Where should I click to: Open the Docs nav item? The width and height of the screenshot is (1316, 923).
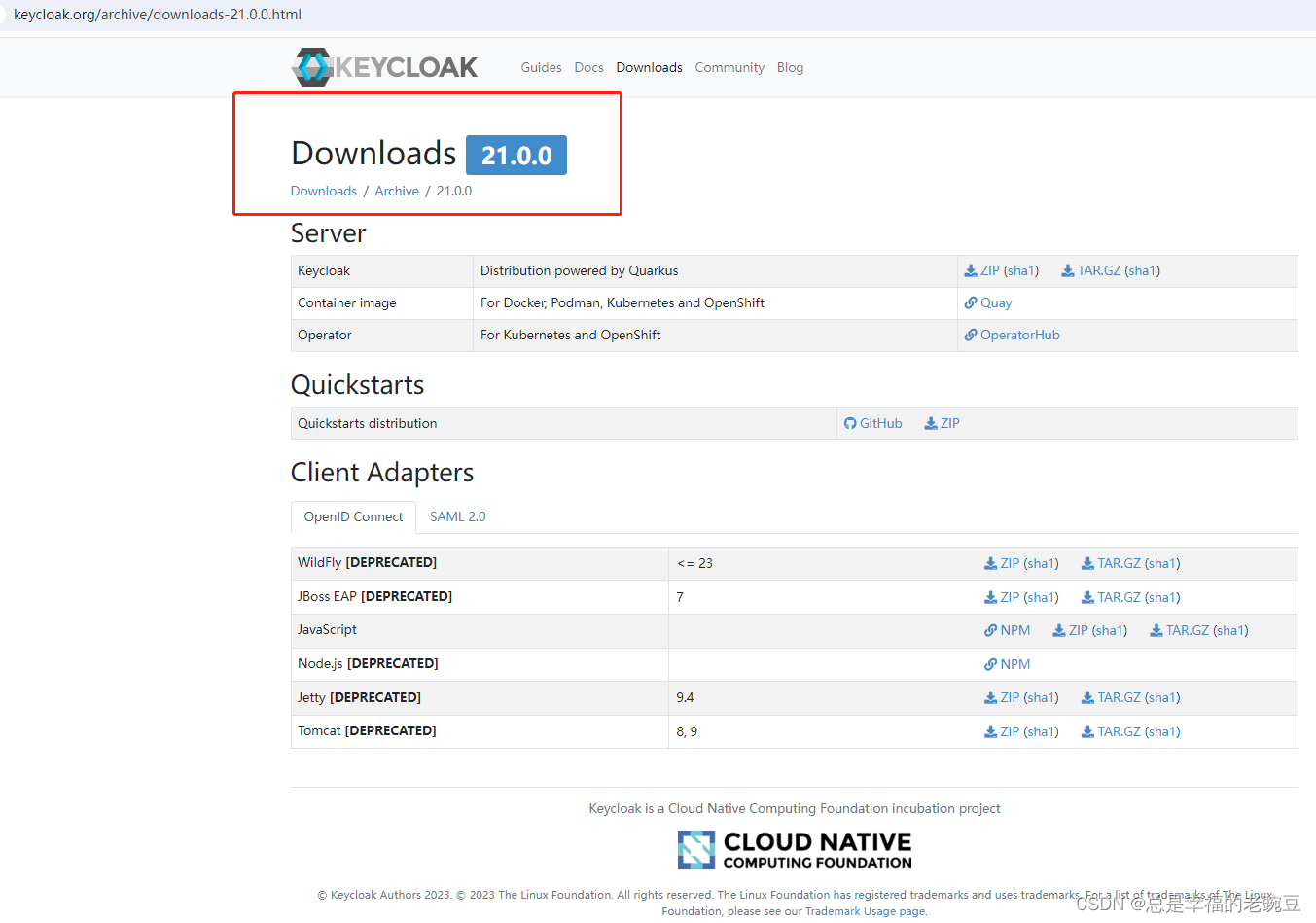pyautogui.click(x=588, y=67)
